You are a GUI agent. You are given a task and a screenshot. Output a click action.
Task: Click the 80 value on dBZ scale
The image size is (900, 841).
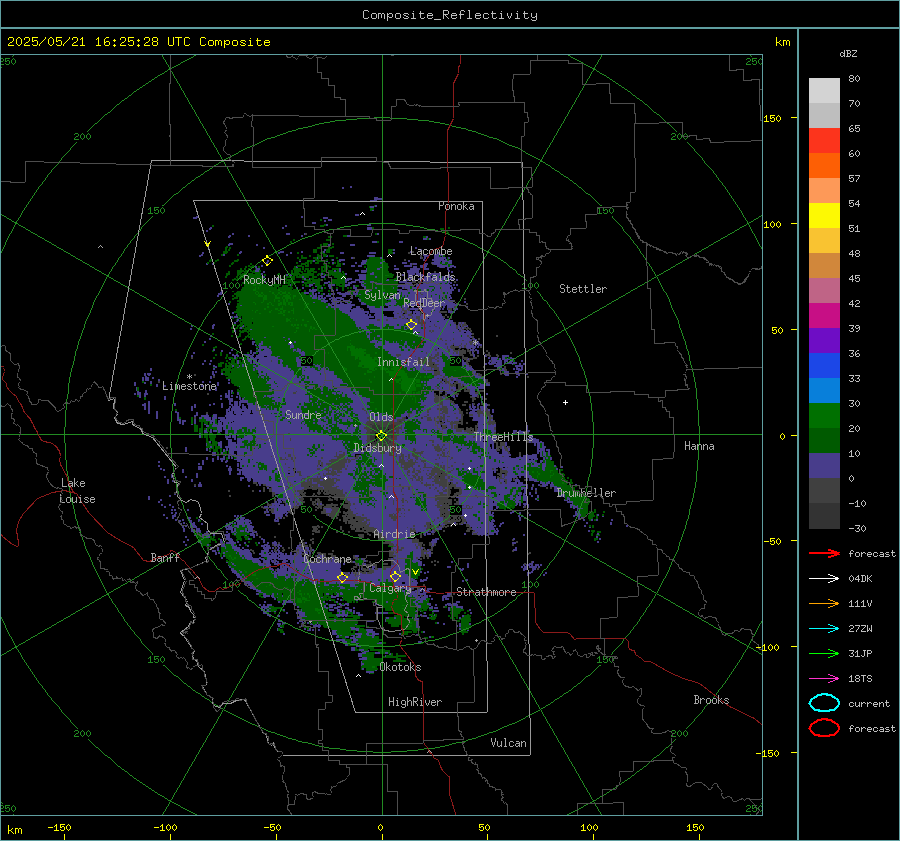854,79
